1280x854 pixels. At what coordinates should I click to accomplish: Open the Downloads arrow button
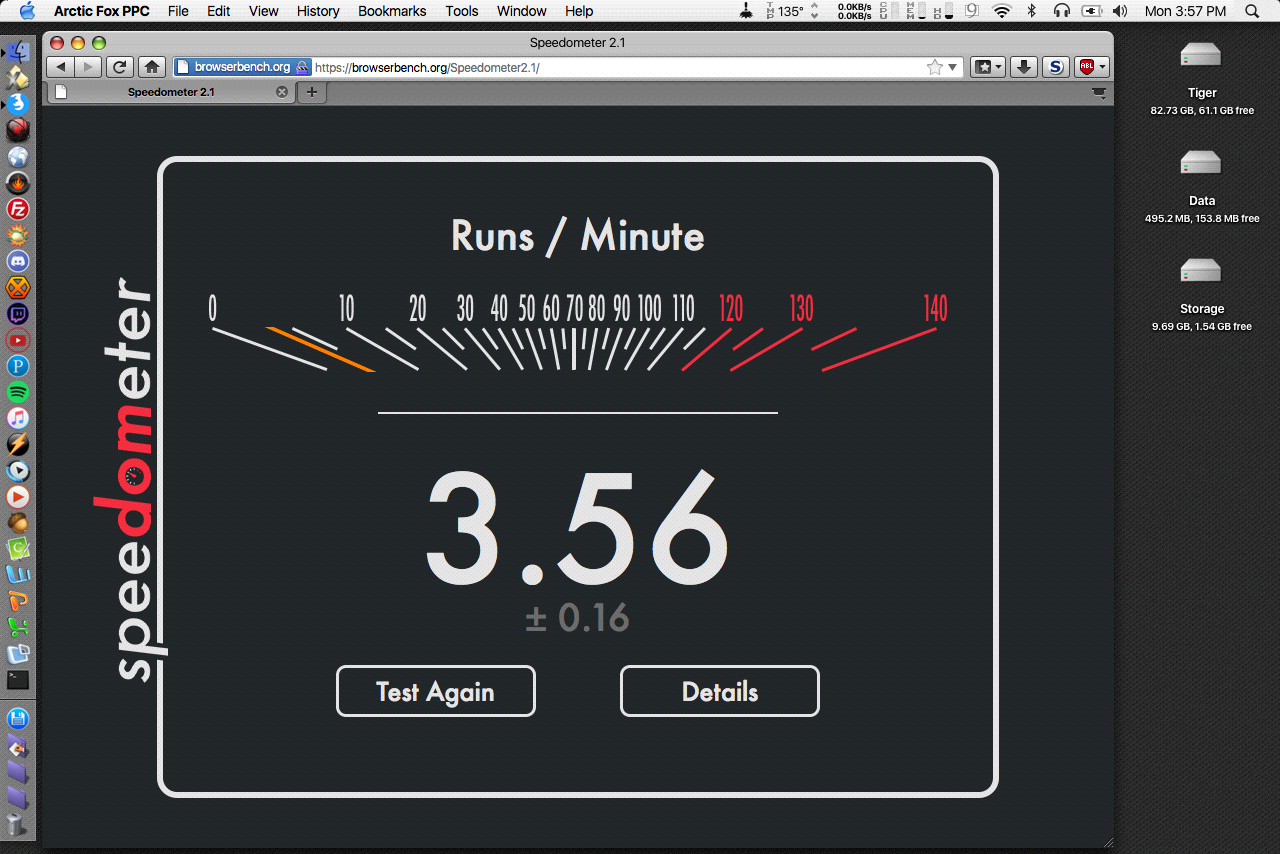[x=1023, y=67]
